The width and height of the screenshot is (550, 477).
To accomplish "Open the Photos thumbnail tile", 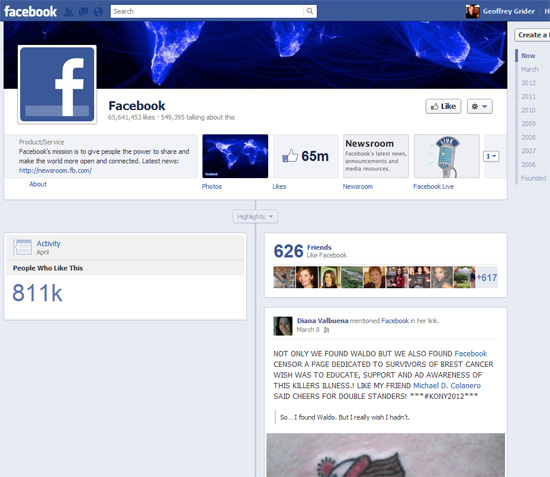I will 235,156.
